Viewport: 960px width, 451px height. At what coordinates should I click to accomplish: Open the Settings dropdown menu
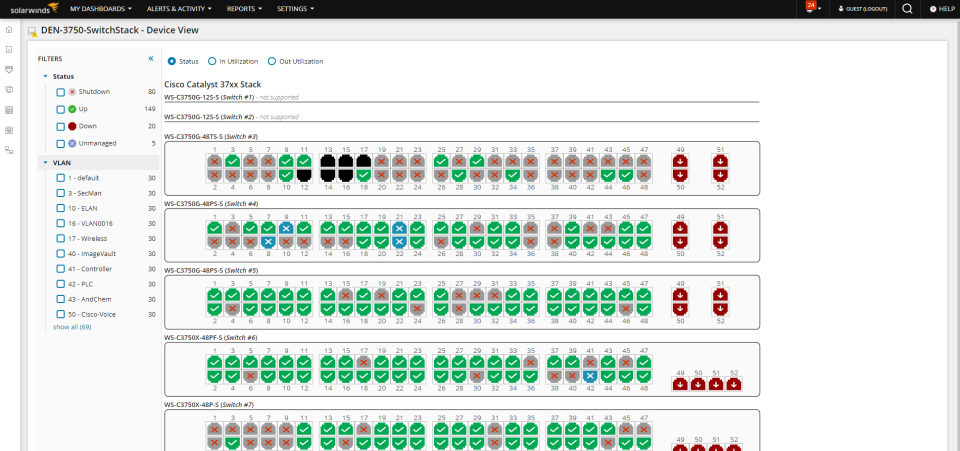tap(296, 9)
